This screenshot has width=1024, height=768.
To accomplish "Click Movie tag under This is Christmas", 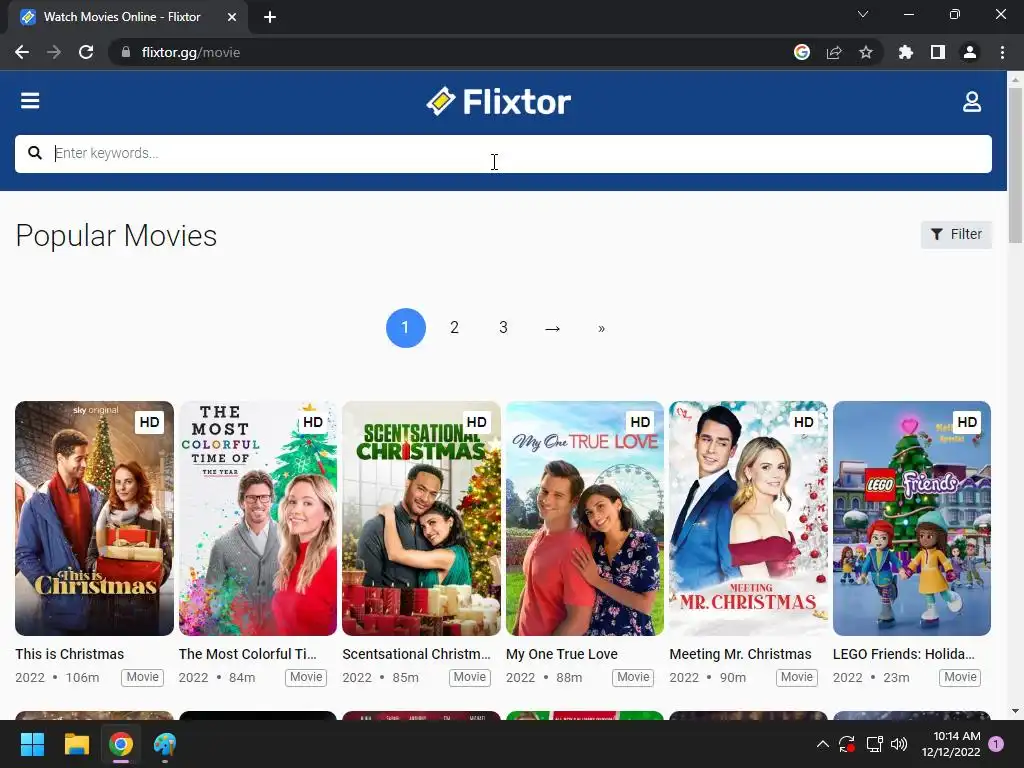I will click(x=142, y=677).
